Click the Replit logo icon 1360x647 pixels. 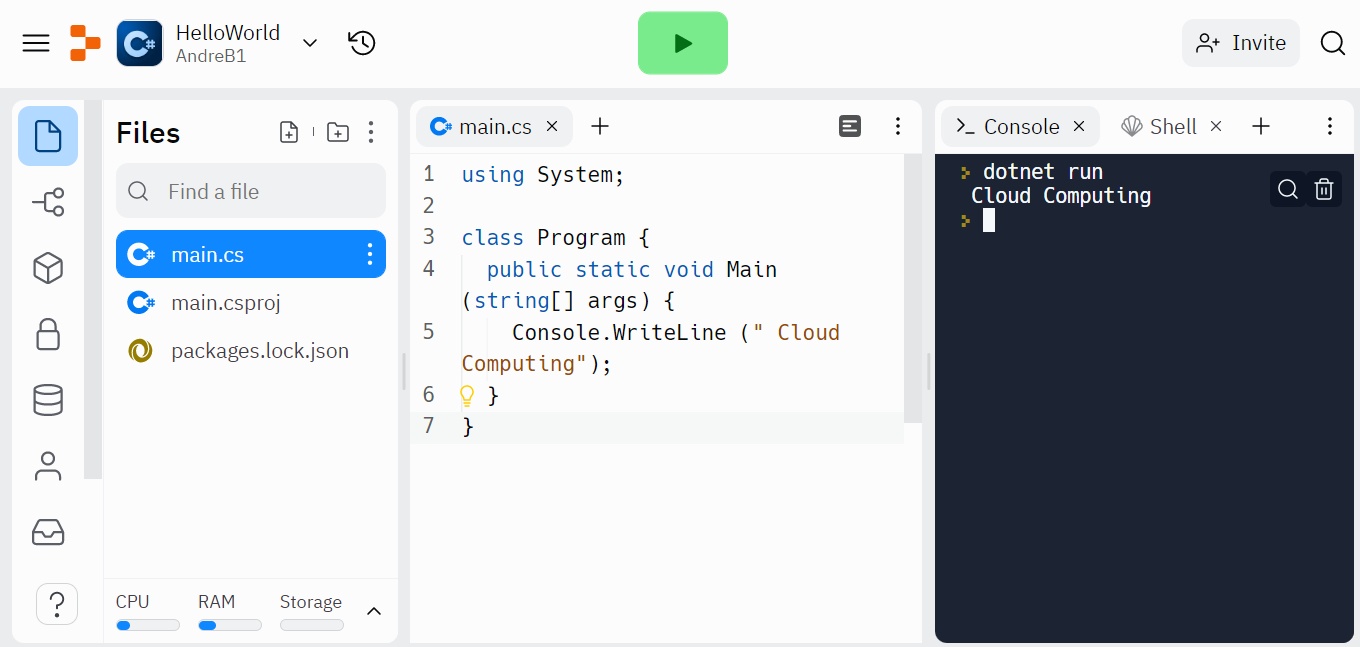click(x=85, y=43)
